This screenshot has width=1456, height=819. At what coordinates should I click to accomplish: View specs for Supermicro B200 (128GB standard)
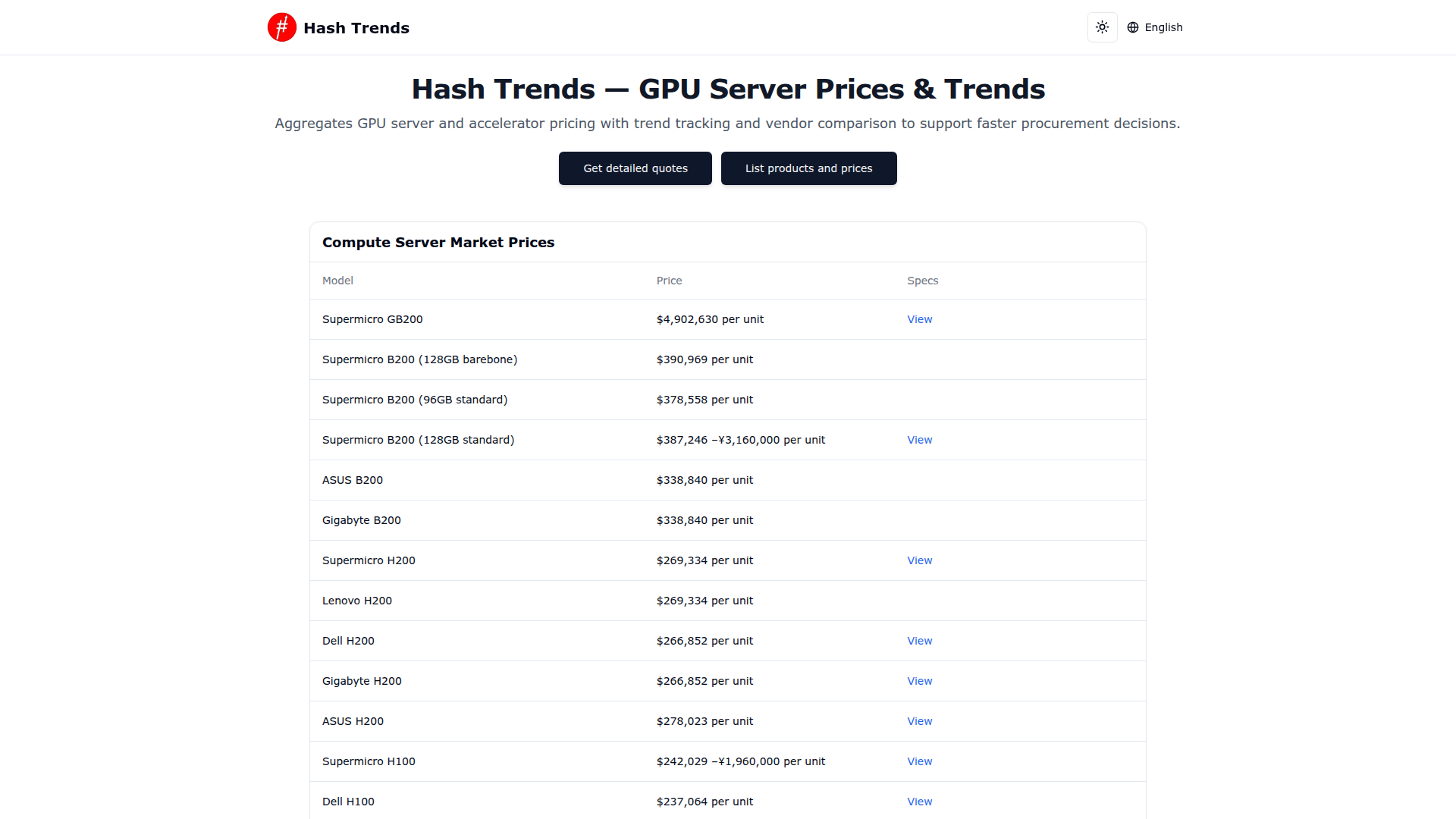(920, 440)
